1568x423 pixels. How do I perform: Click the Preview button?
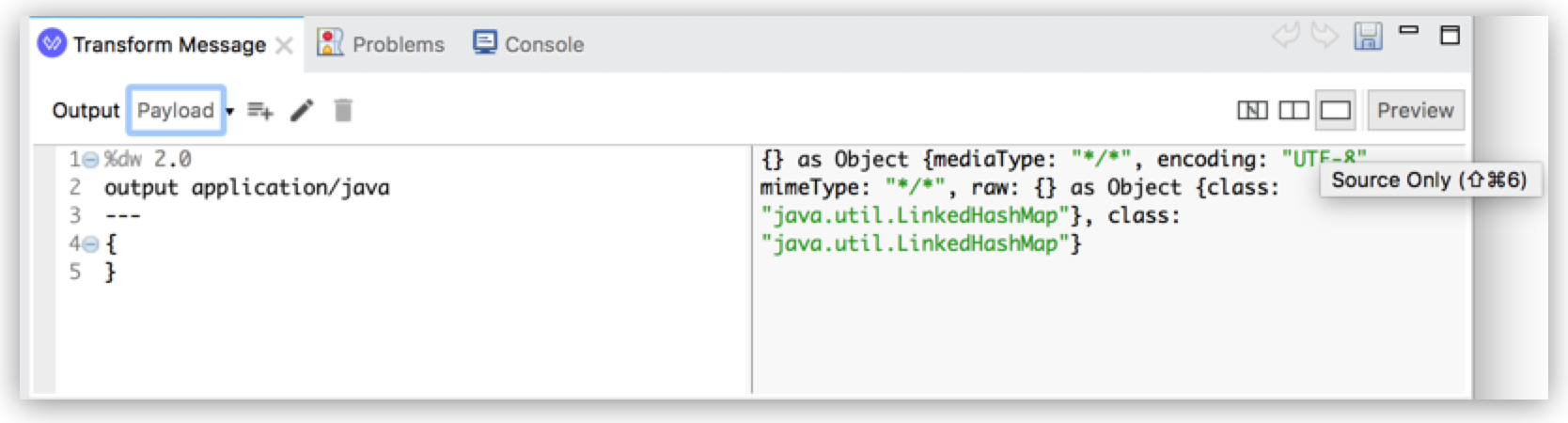pyautogui.click(x=1415, y=111)
